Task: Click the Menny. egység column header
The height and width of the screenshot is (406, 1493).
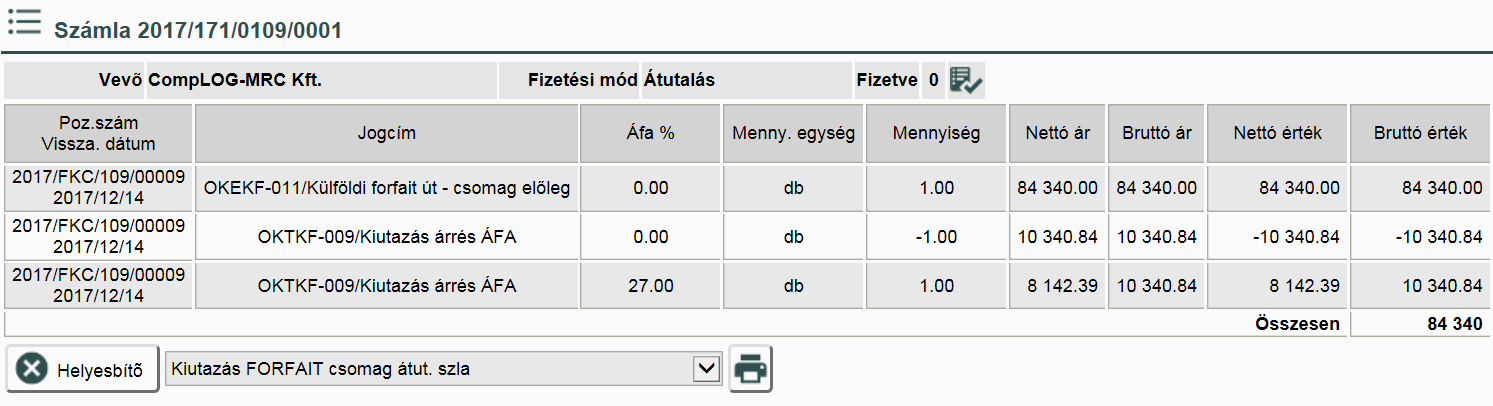Action: [794, 133]
